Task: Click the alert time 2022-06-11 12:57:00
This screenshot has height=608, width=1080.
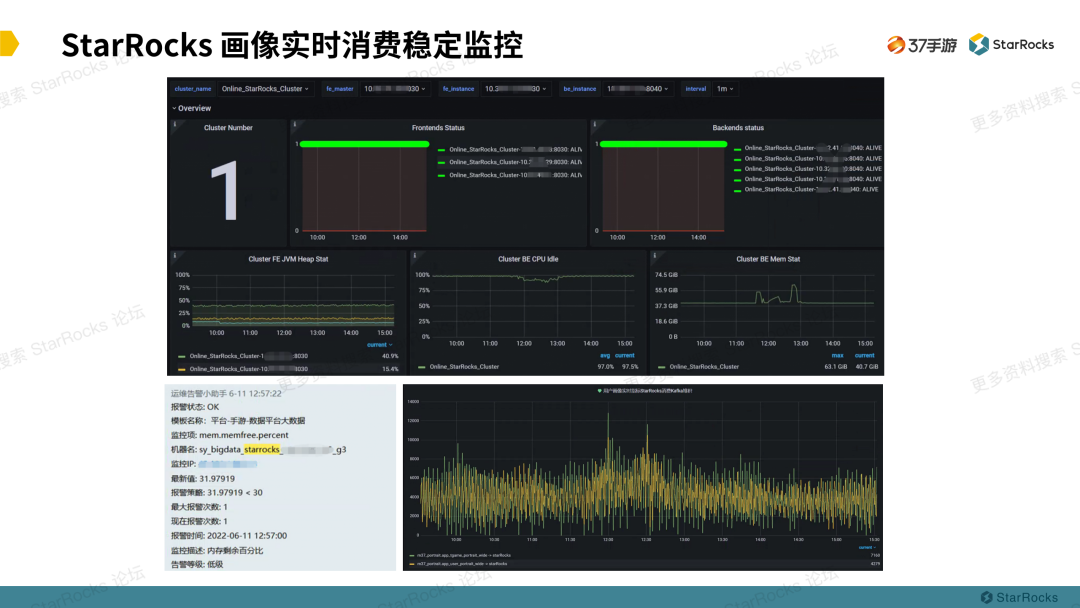Action: point(229,536)
